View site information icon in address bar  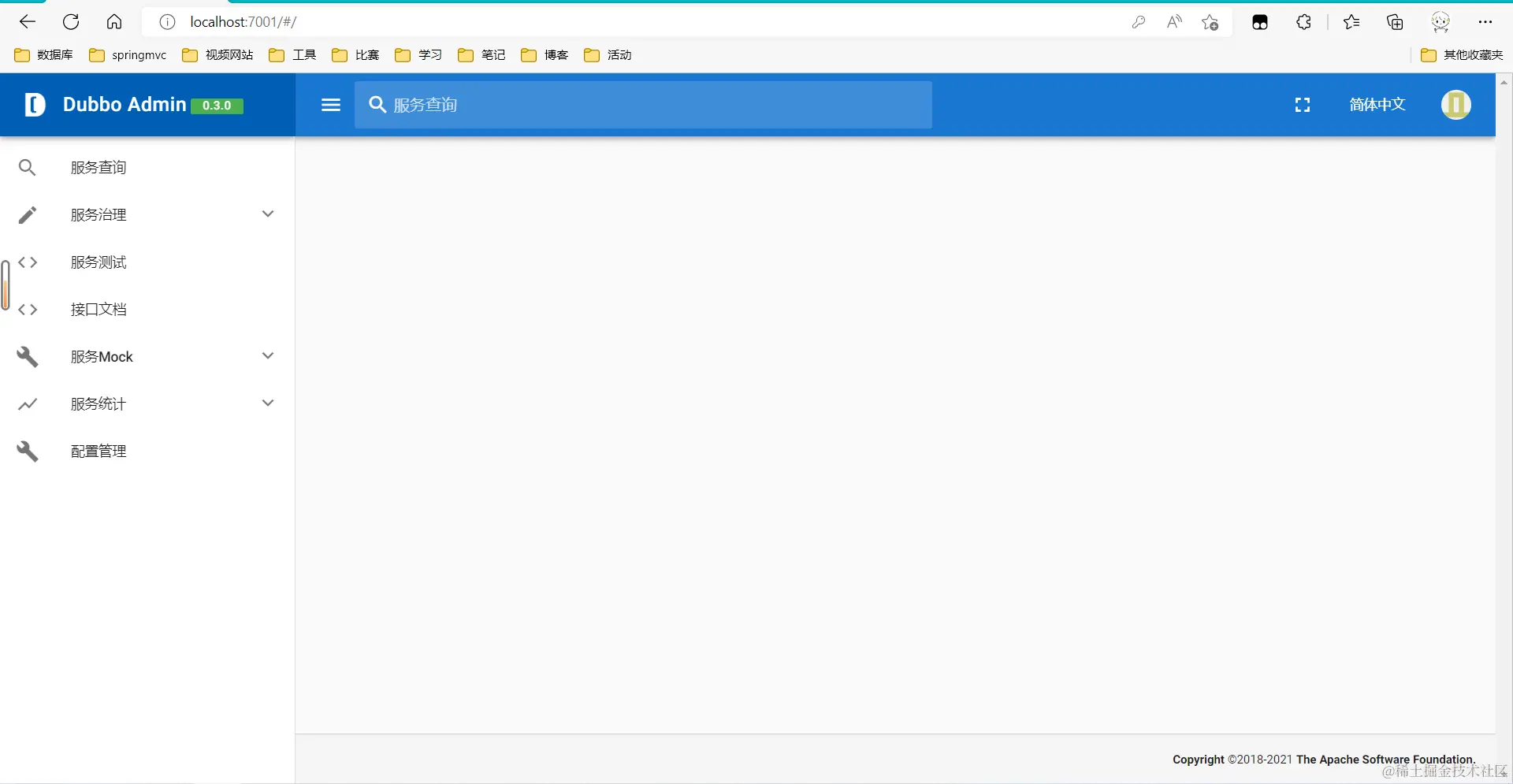pos(167,22)
